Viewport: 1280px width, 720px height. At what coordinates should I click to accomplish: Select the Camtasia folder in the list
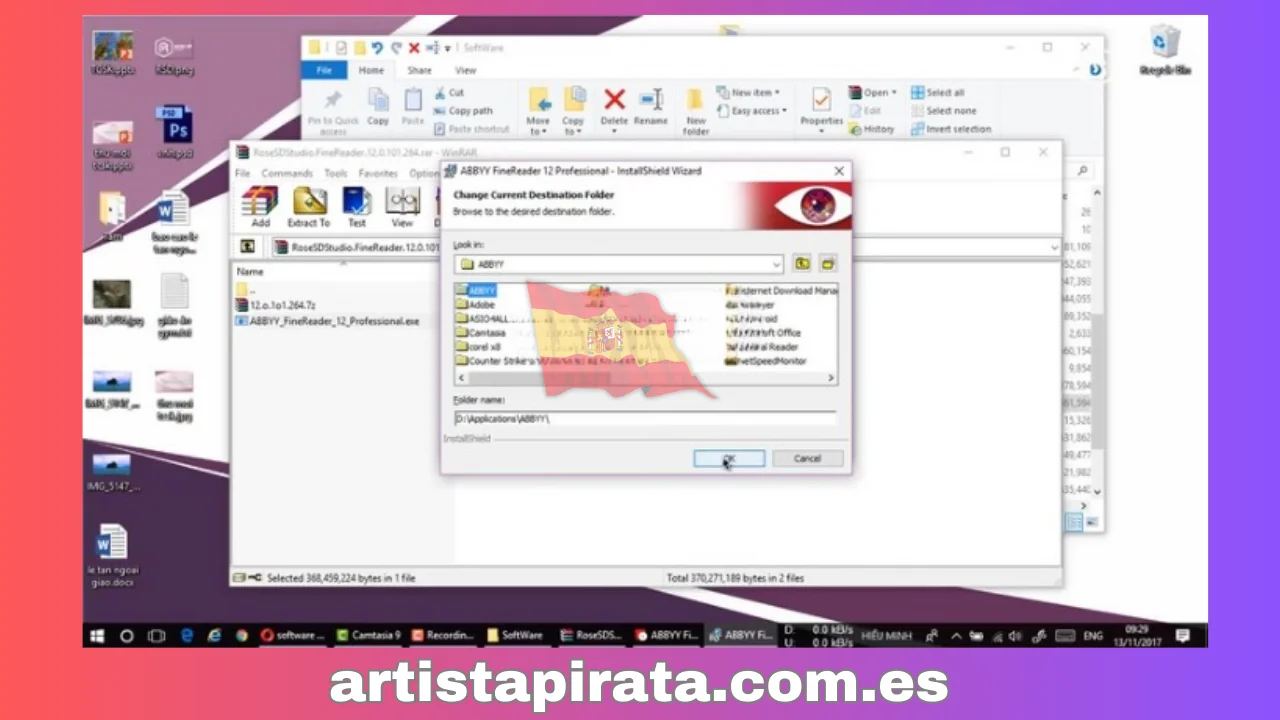click(x=481, y=332)
